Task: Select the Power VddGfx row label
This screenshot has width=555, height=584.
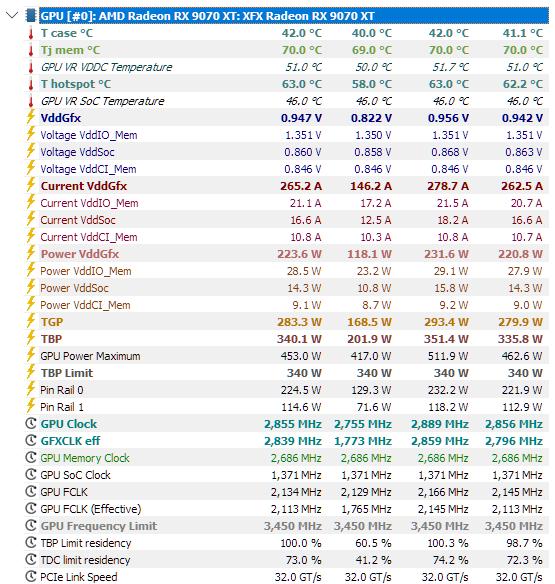Action: point(80,254)
